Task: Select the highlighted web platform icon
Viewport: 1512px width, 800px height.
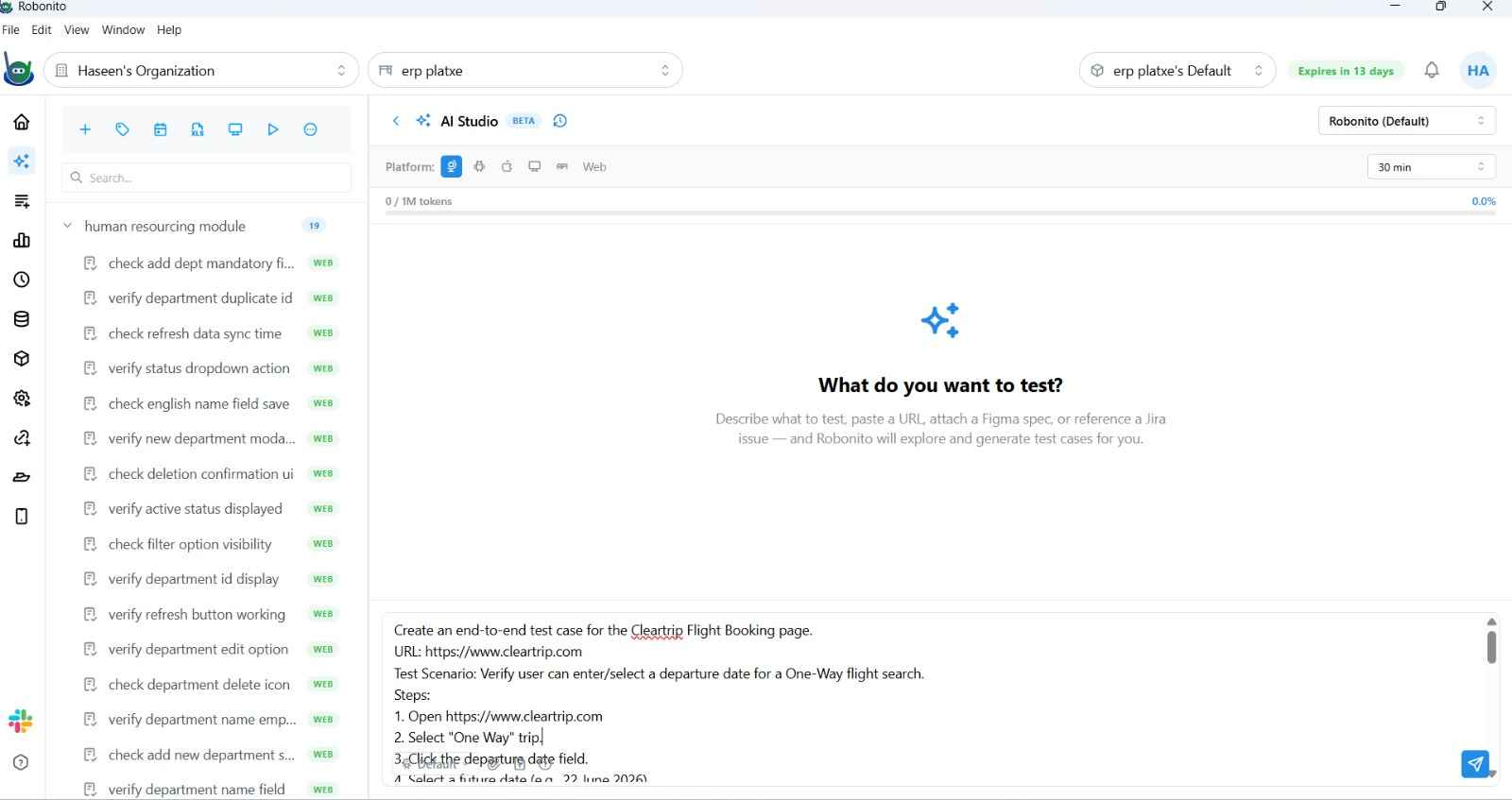Action: click(452, 167)
